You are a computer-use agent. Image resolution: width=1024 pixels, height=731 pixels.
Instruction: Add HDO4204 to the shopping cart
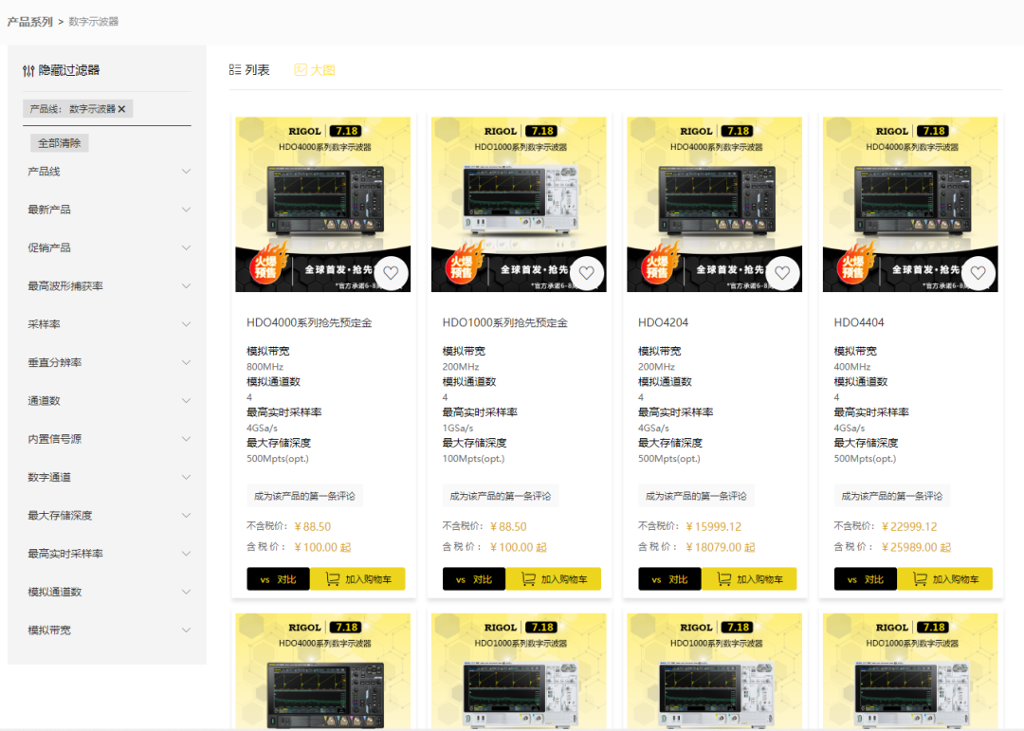click(749, 579)
